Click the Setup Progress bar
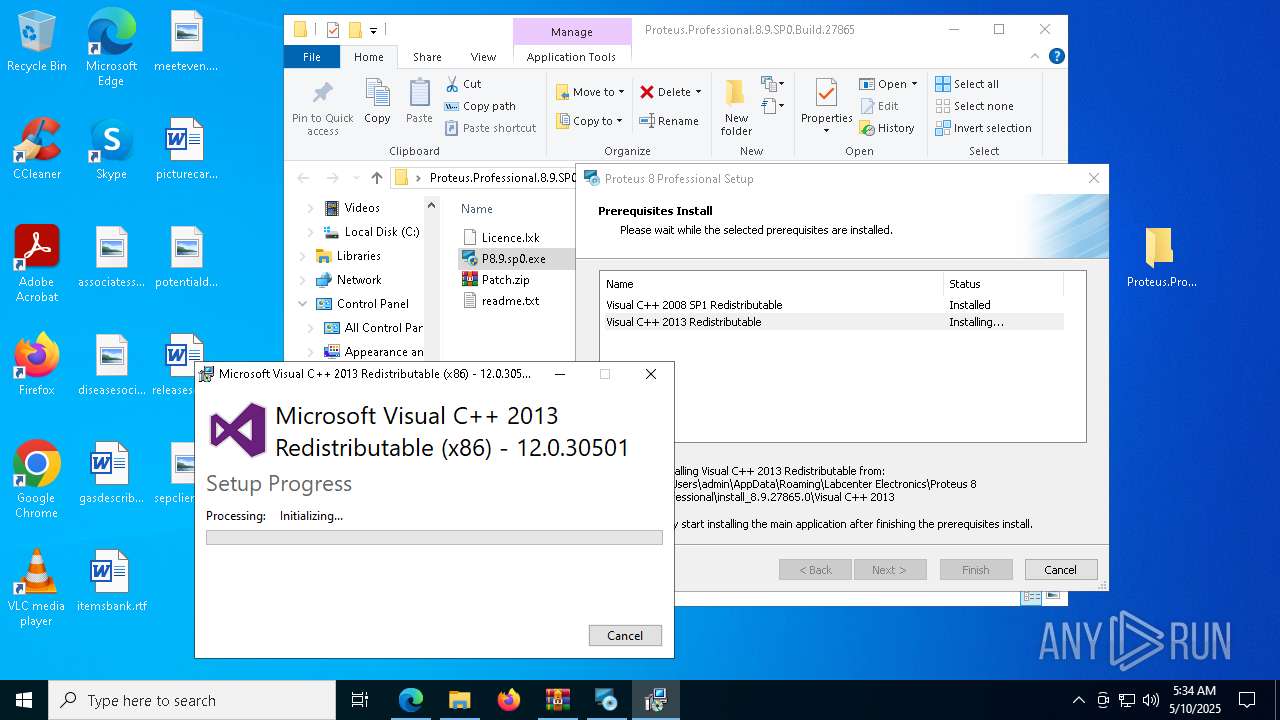 [434, 537]
